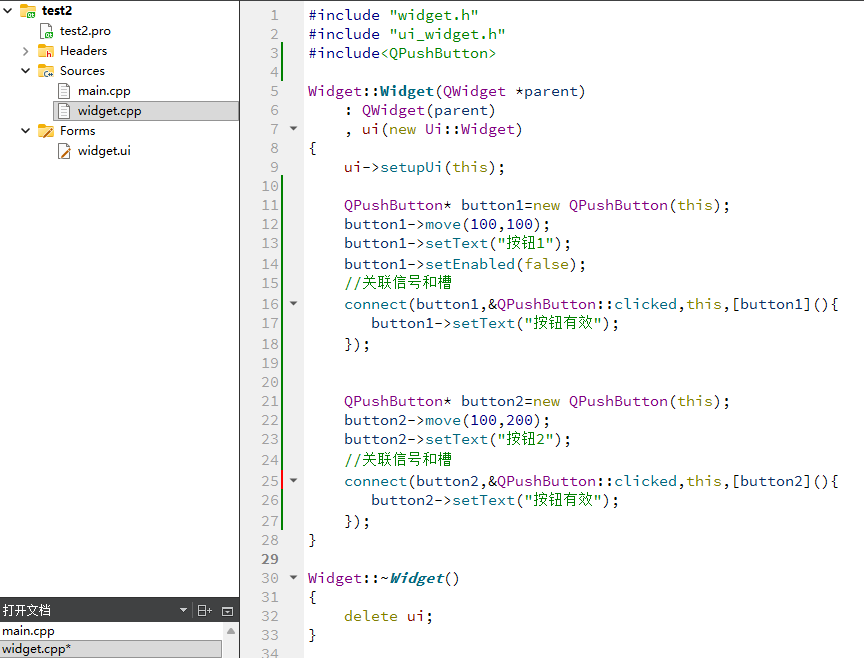Open test2.pro project file
Viewport: 864px width, 658px height.
pyautogui.click(x=85, y=31)
